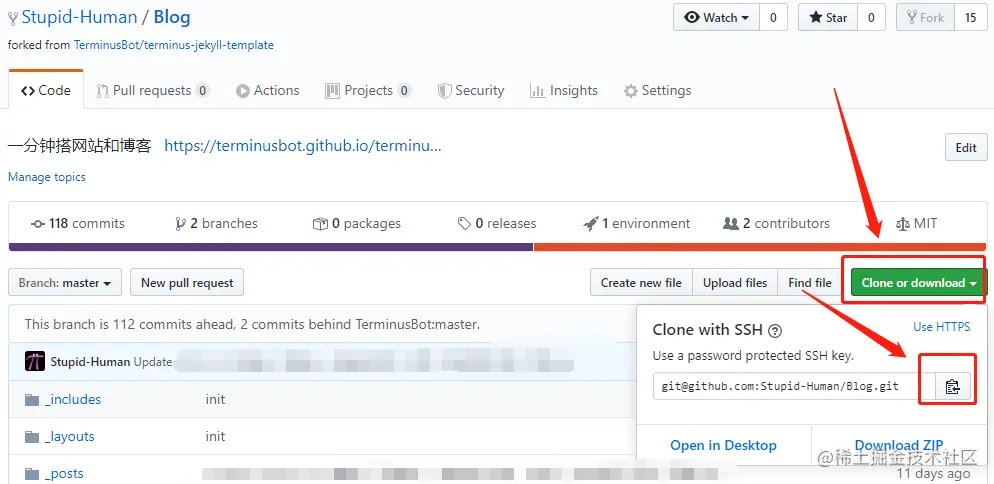Click Open in Desktop
This screenshot has height=484, width=994.
723,445
